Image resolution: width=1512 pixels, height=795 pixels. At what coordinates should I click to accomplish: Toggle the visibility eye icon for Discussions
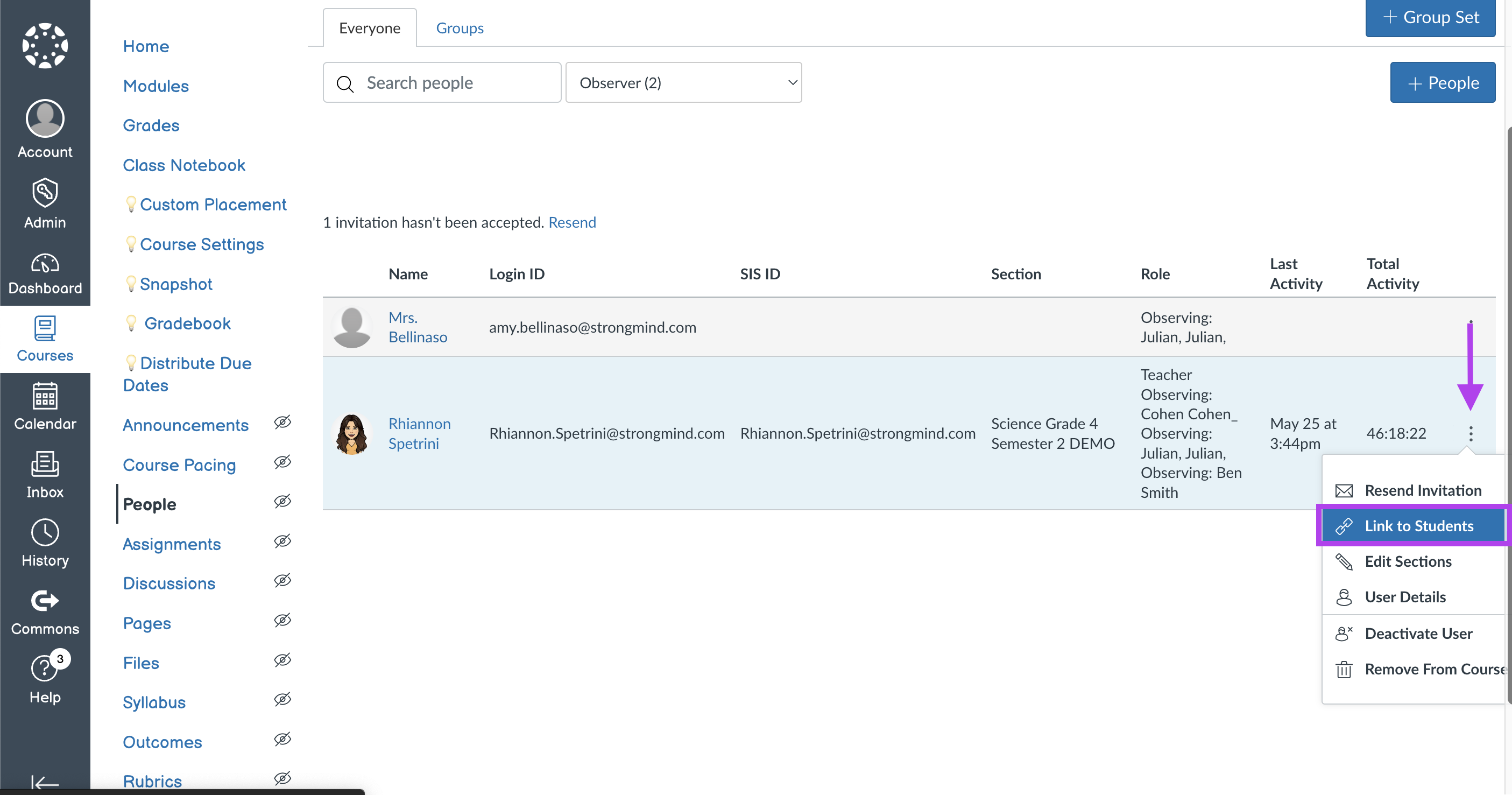coord(282,581)
